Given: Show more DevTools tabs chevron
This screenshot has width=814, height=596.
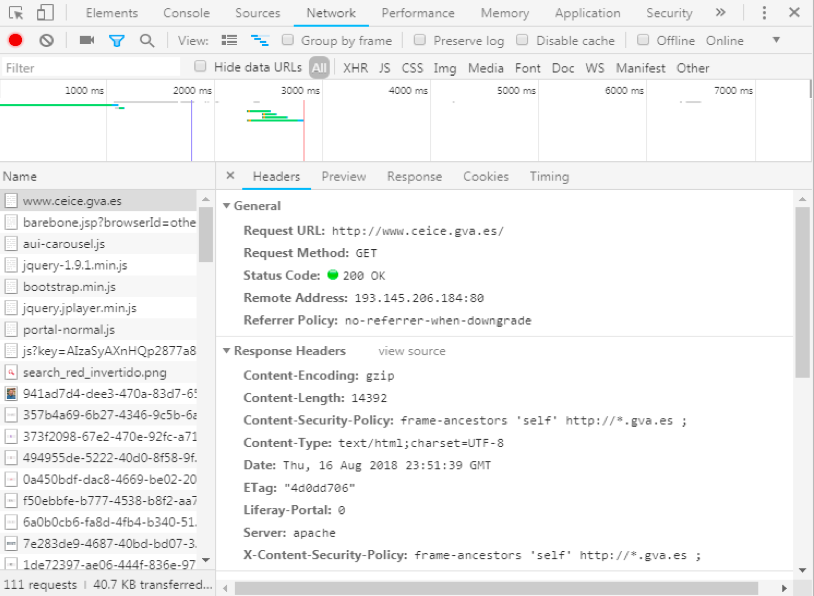Looking at the screenshot, I should [x=721, y=12].
